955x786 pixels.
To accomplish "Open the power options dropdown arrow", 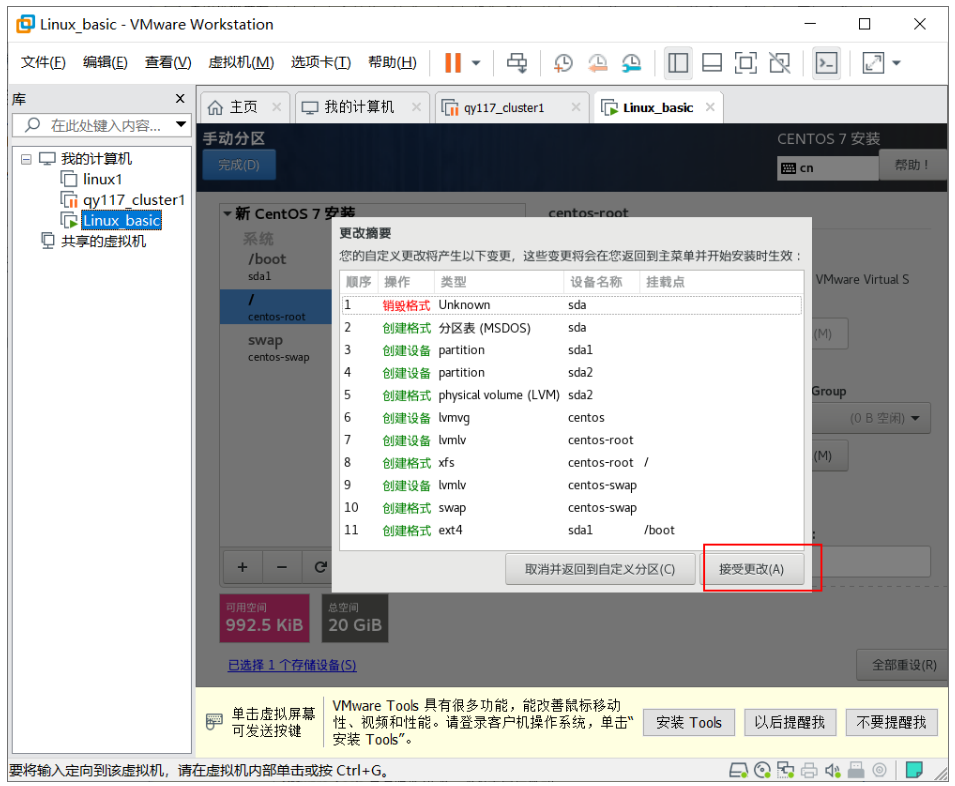I will [x=476, y=62].
